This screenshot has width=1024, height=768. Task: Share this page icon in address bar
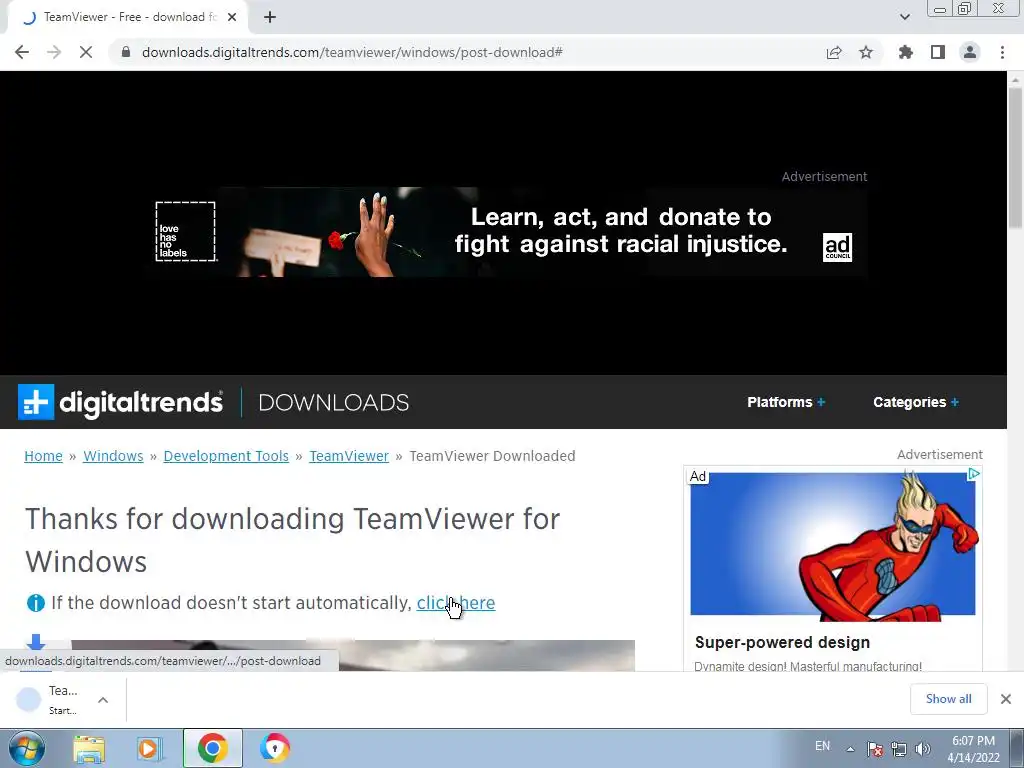[x=834, y=52]
